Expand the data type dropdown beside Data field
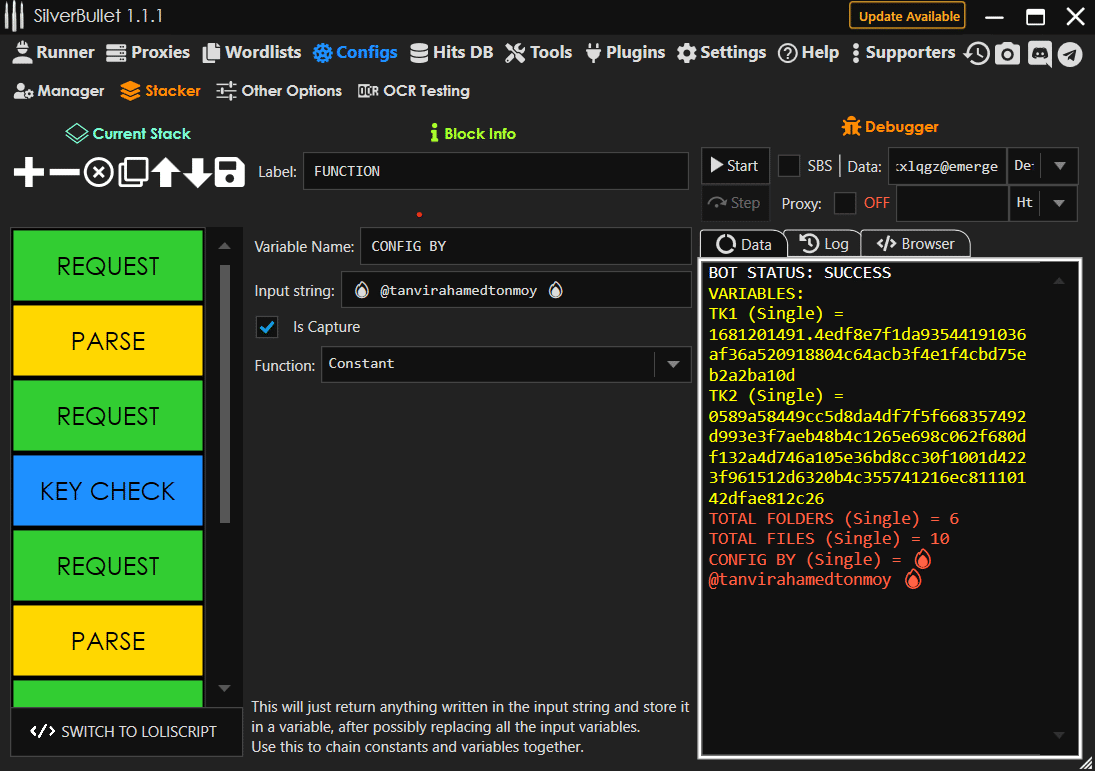The height and width of the screenshot is (771, 1095). coord(1059,166)
